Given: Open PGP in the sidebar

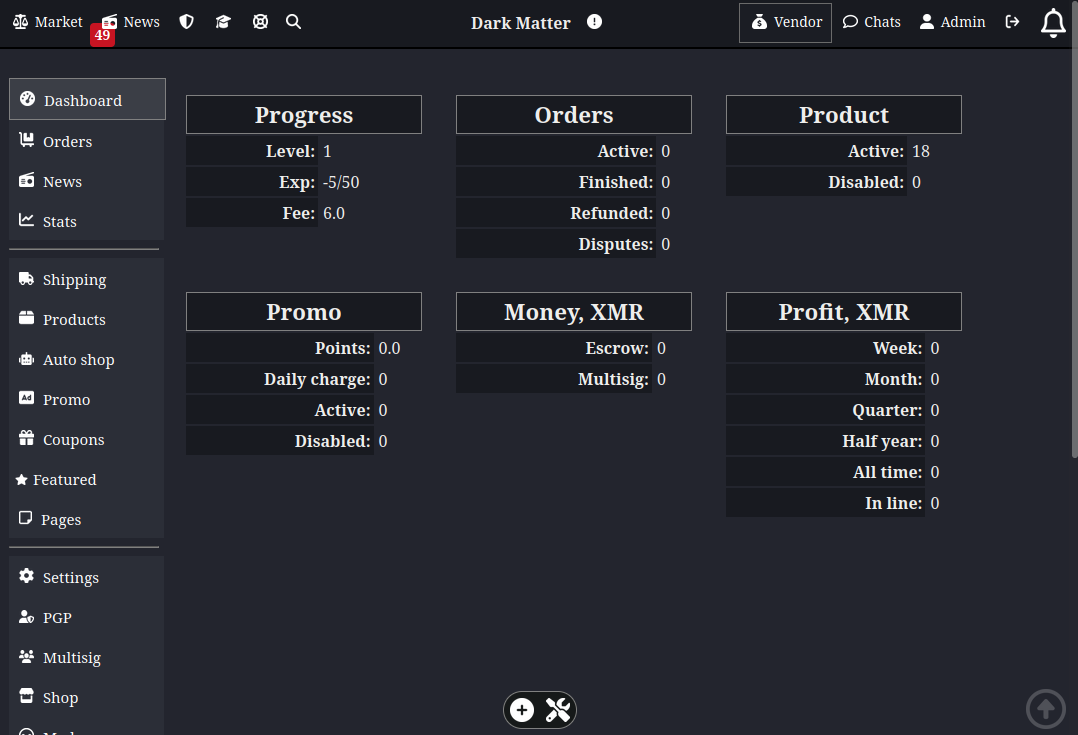Looking at the screenshot, I should [x=87, y=617].
